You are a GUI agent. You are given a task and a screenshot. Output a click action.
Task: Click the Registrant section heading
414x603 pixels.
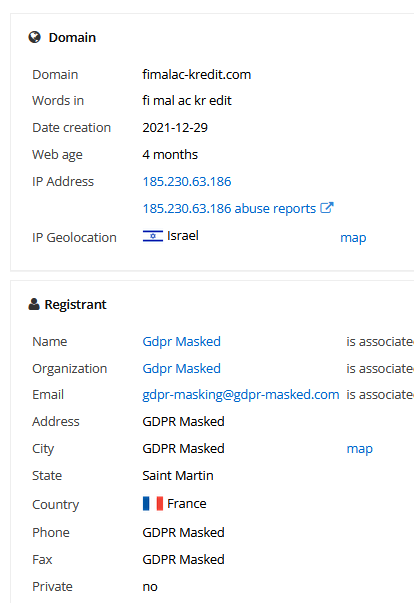click(75, 305)
